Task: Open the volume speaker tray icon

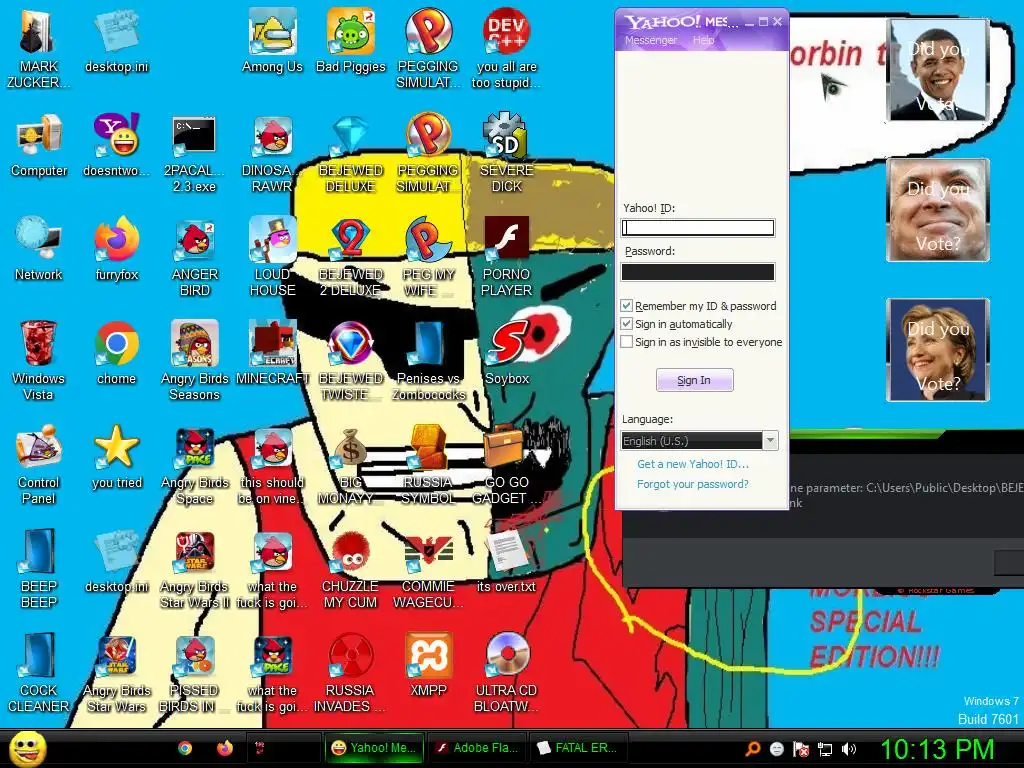Action: pos(849,749)
